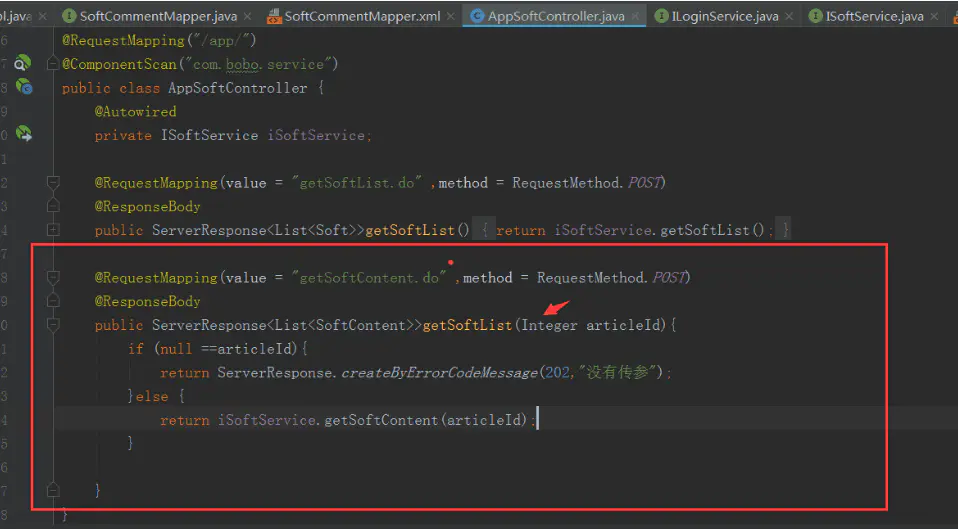Screen dimensions: 958x529
Task: Click the ISoftService type in the field declaration
Action: click(x=209, y=135)
